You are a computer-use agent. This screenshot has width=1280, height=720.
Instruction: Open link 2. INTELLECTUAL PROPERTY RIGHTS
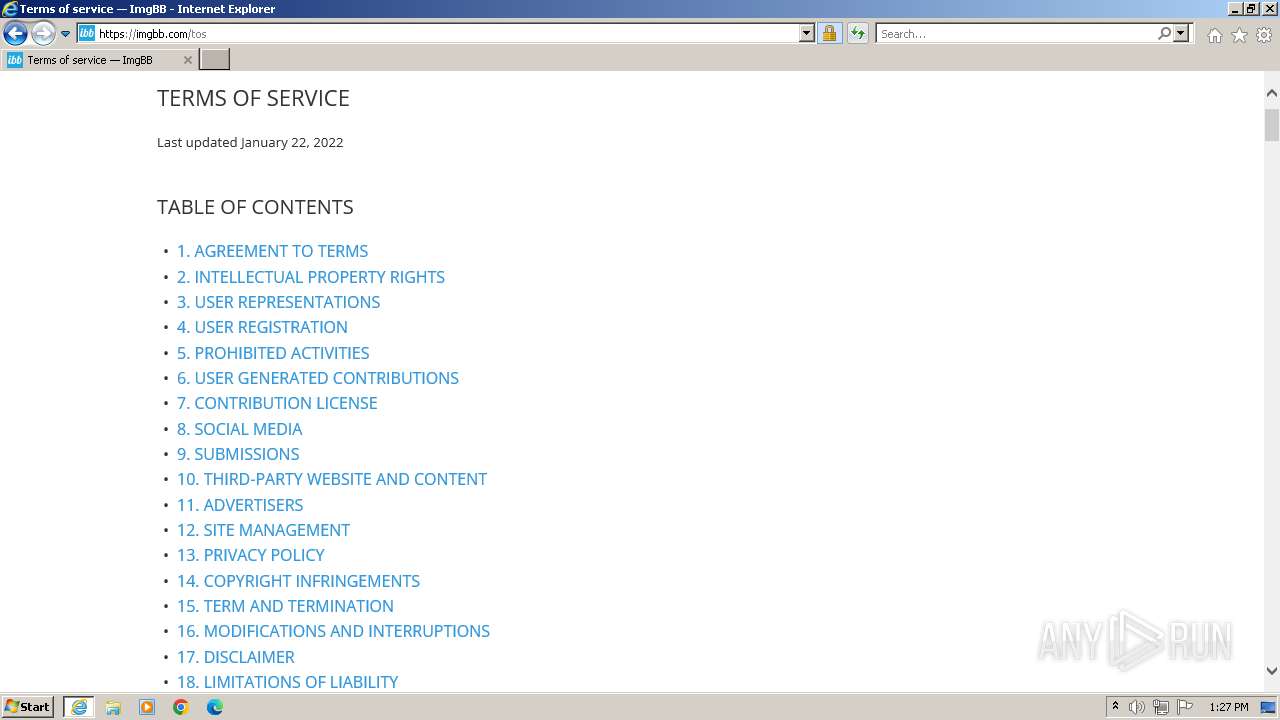click(x=311, y=277)
